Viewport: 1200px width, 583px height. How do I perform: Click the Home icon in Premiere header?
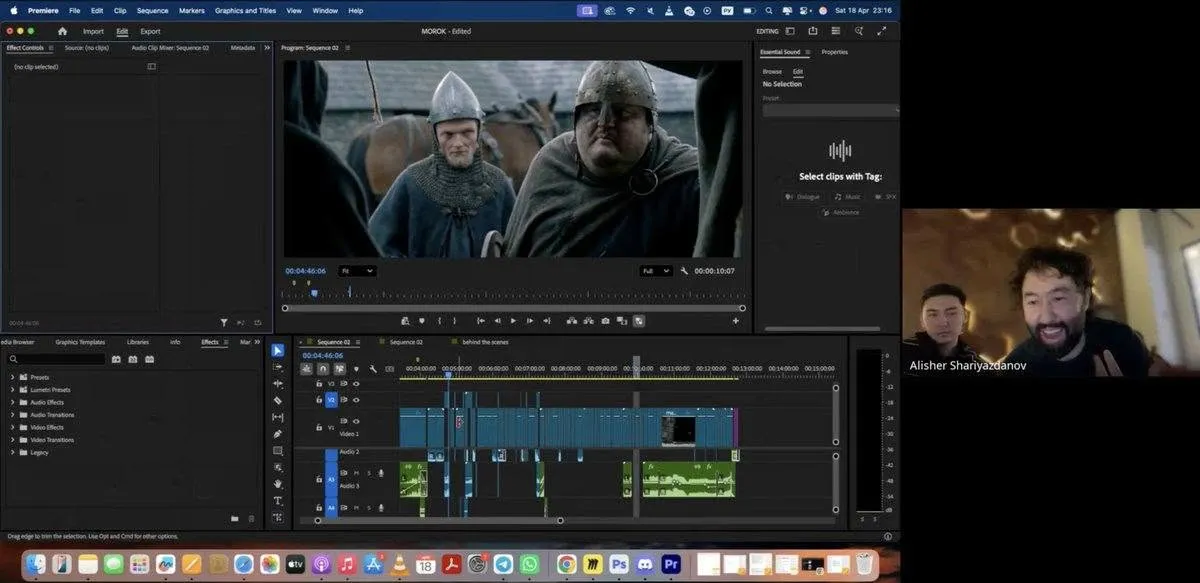tap(62, 31)
